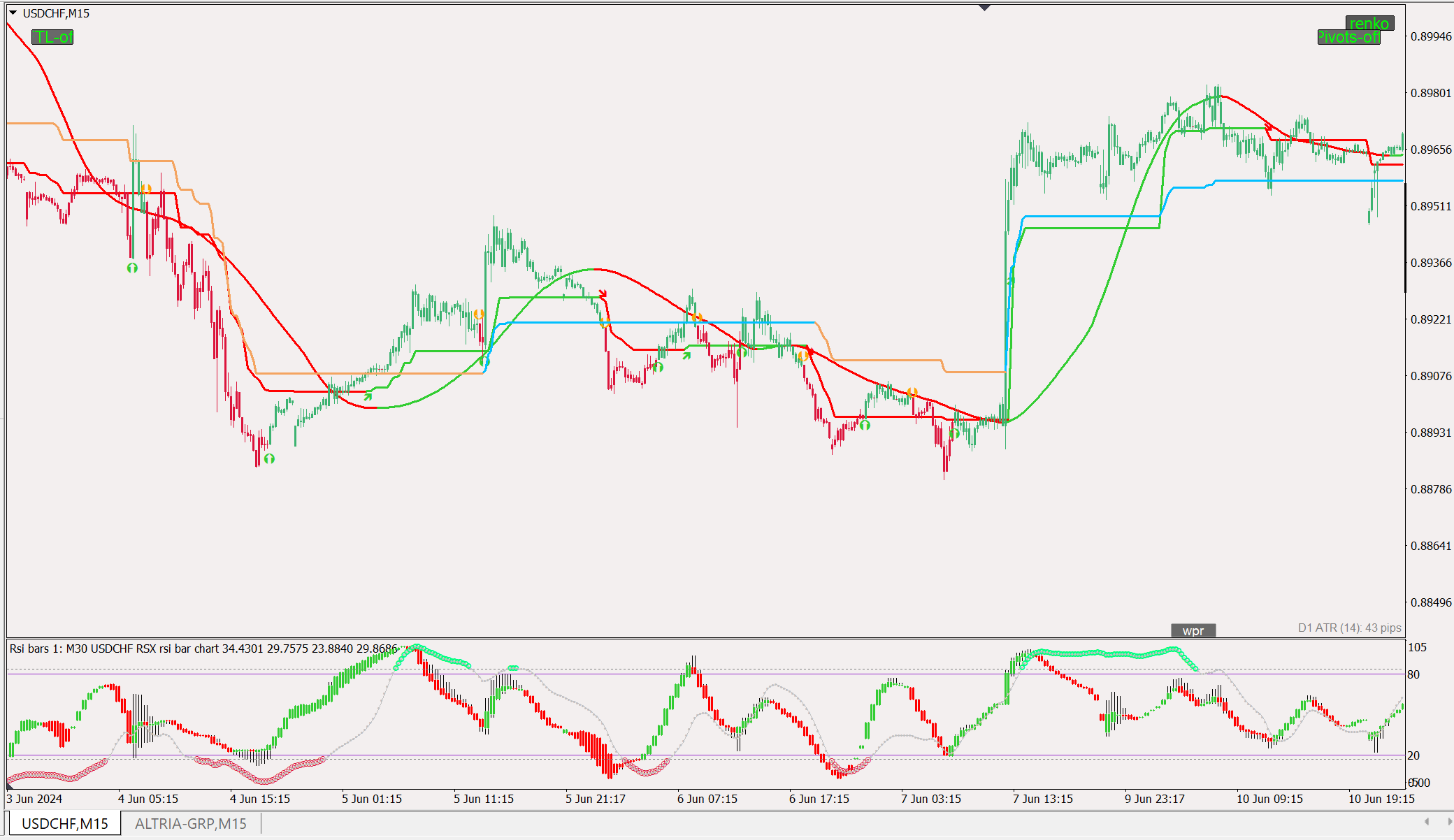The width and height of the screenshot is (1454, 840).
Task: Click green diagonal arrow near 5 Jun 01:15
Action: tap(368, 397)
